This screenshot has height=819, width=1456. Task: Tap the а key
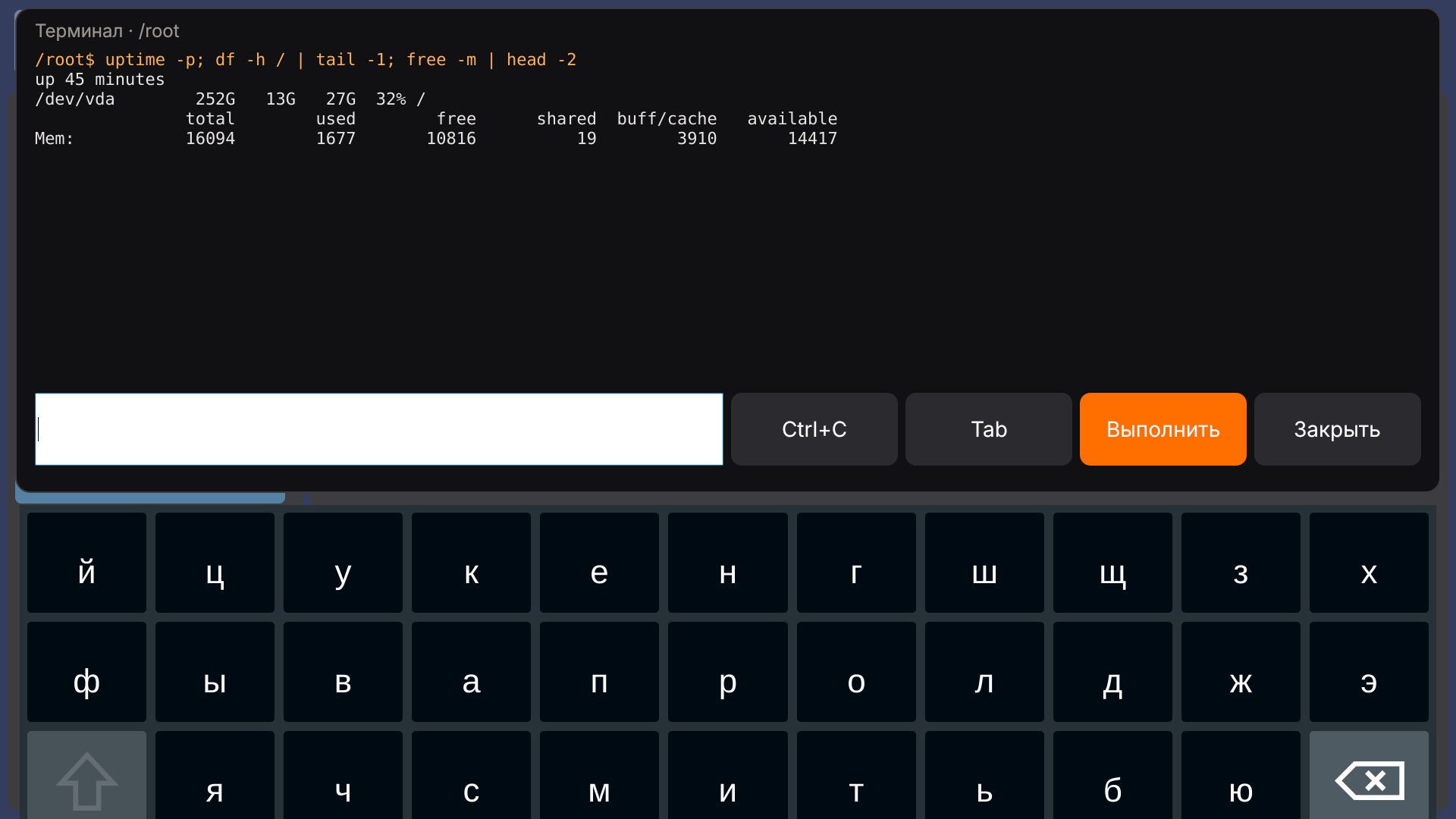tap(471, 672)
